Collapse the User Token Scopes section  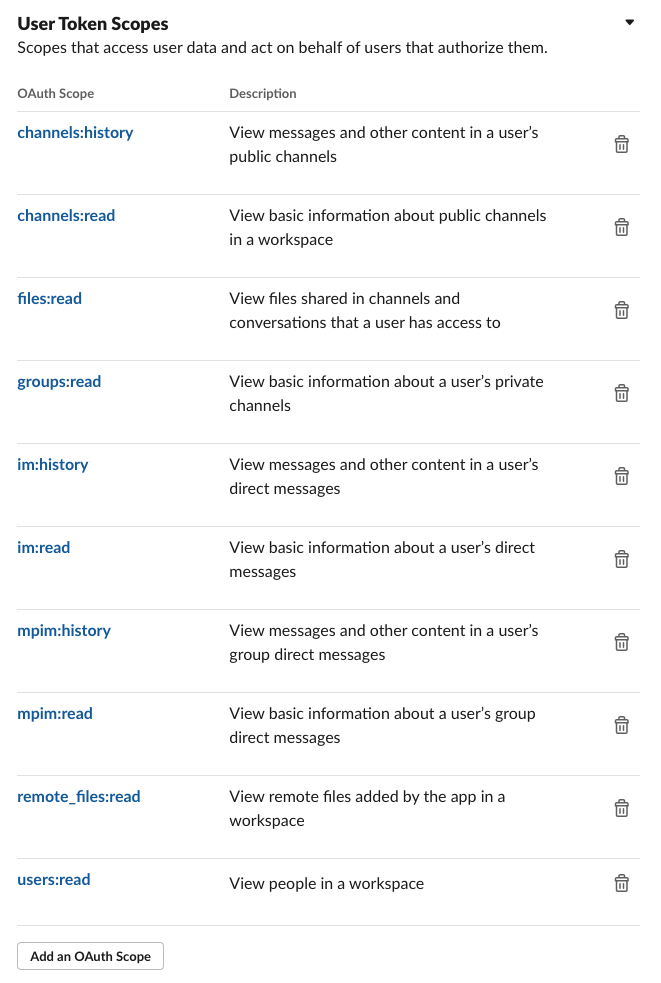[630, 21]
